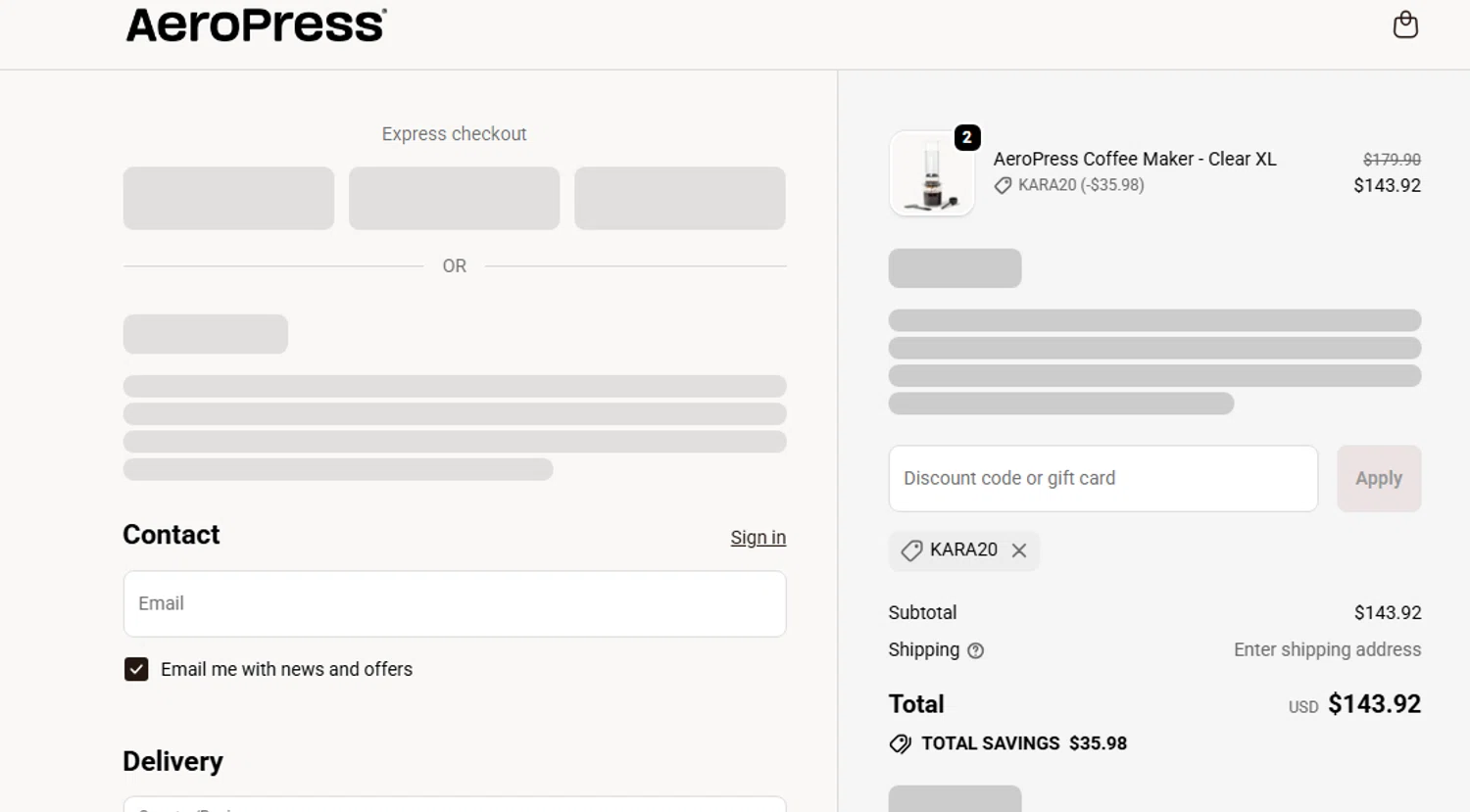Click the shipping help question mark icon
The image size is (1470, 812).
[975, 650]
